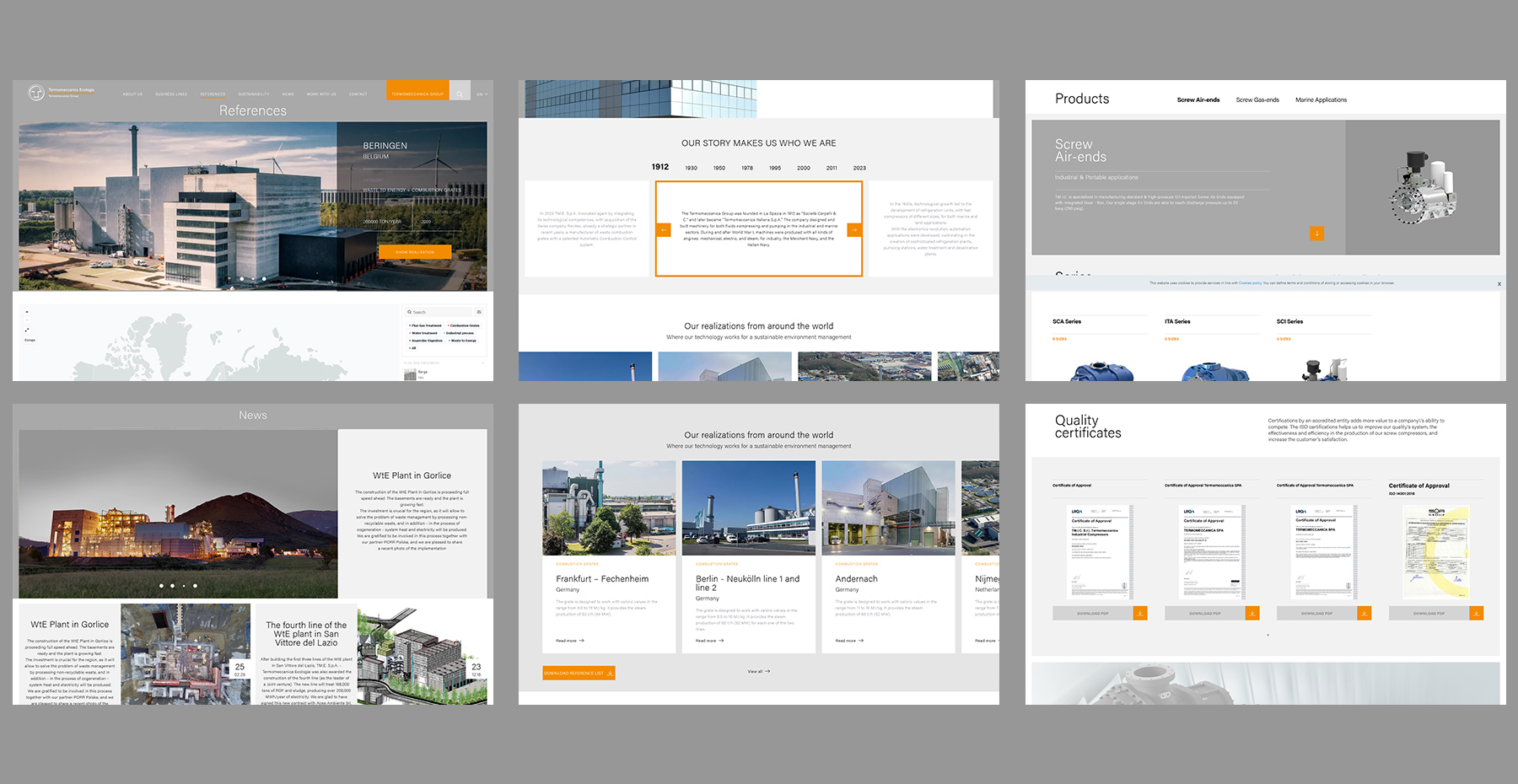Click the orange left arrow in story timeline
The image size is (1518, 784).
point(664,229)
